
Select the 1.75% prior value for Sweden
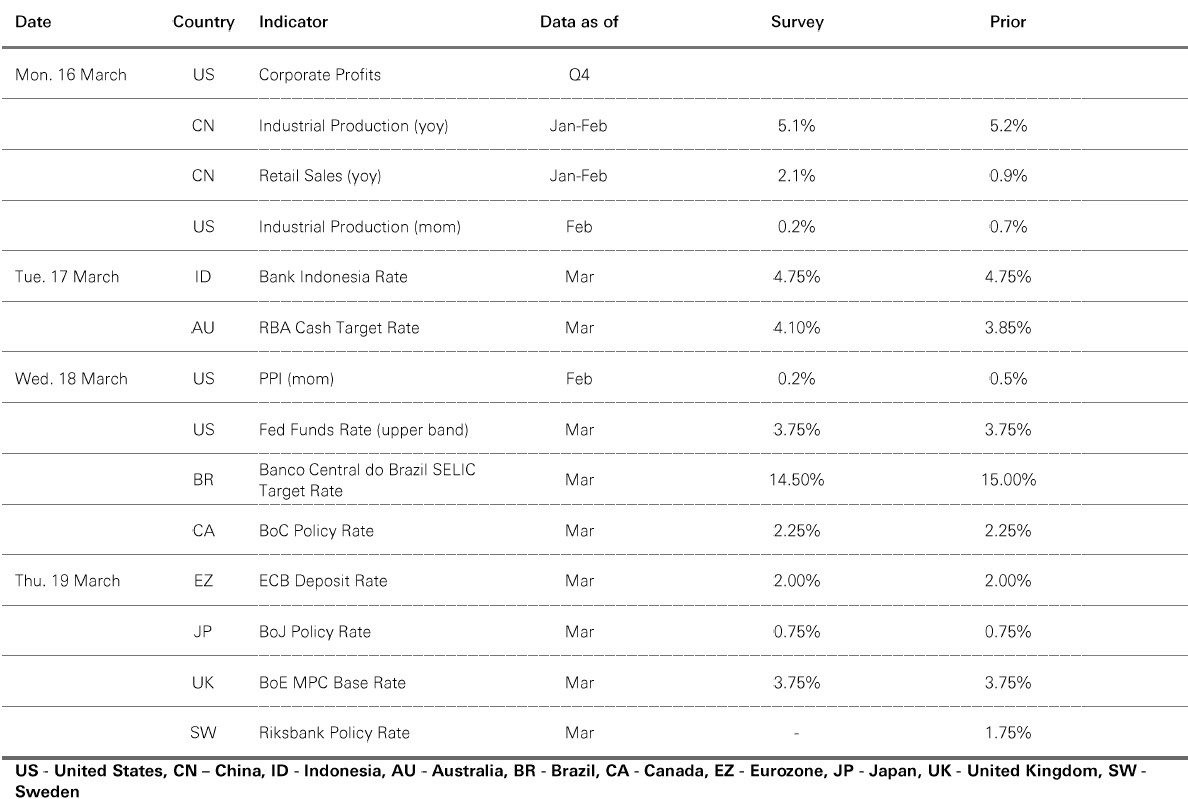pos(1007,733)
